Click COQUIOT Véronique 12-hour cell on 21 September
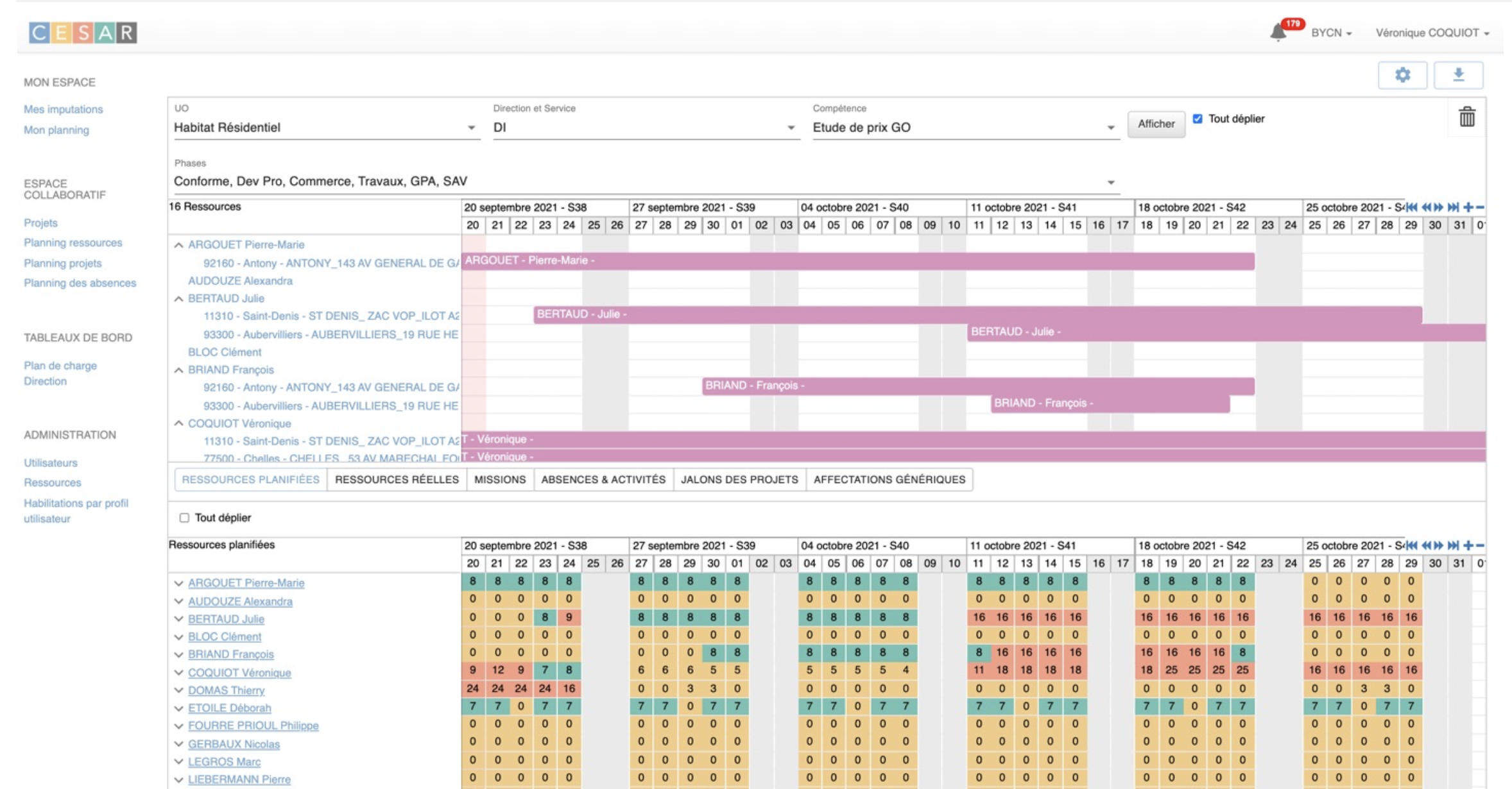The width and height of the screenshot is (1512, 789). click(497, 670)
